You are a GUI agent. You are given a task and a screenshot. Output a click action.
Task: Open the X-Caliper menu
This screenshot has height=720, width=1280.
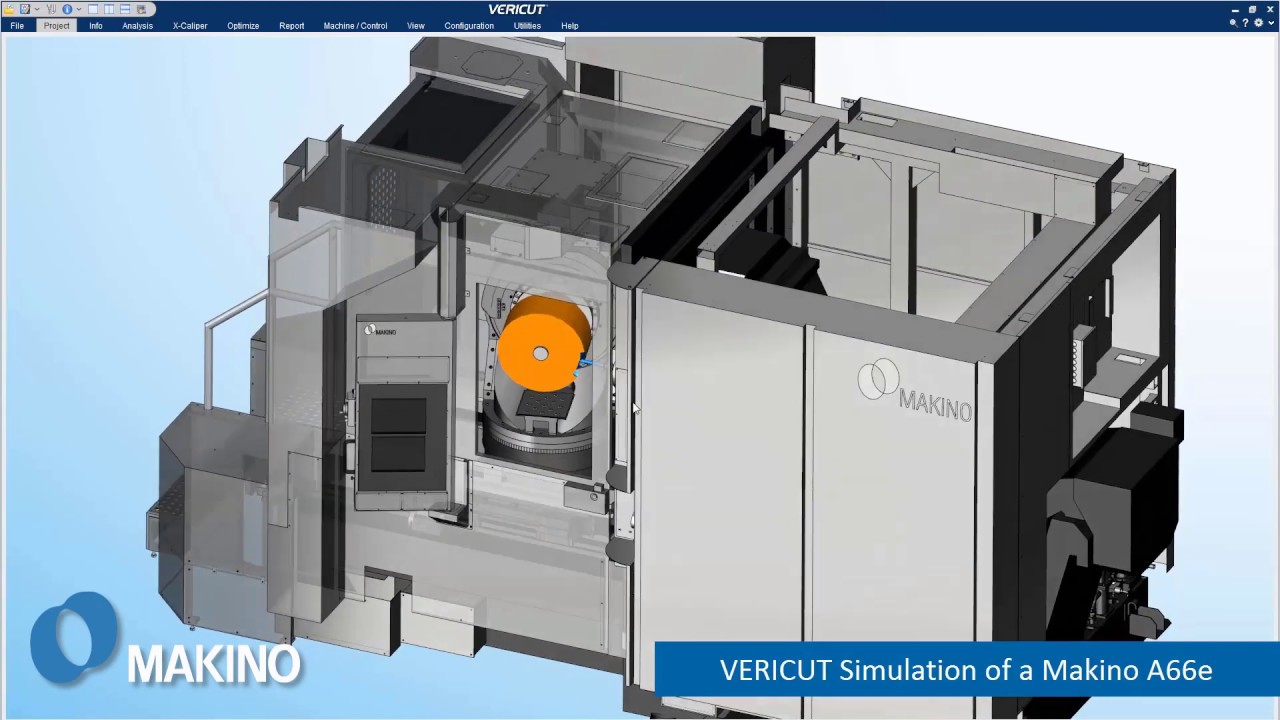[190, 26]
